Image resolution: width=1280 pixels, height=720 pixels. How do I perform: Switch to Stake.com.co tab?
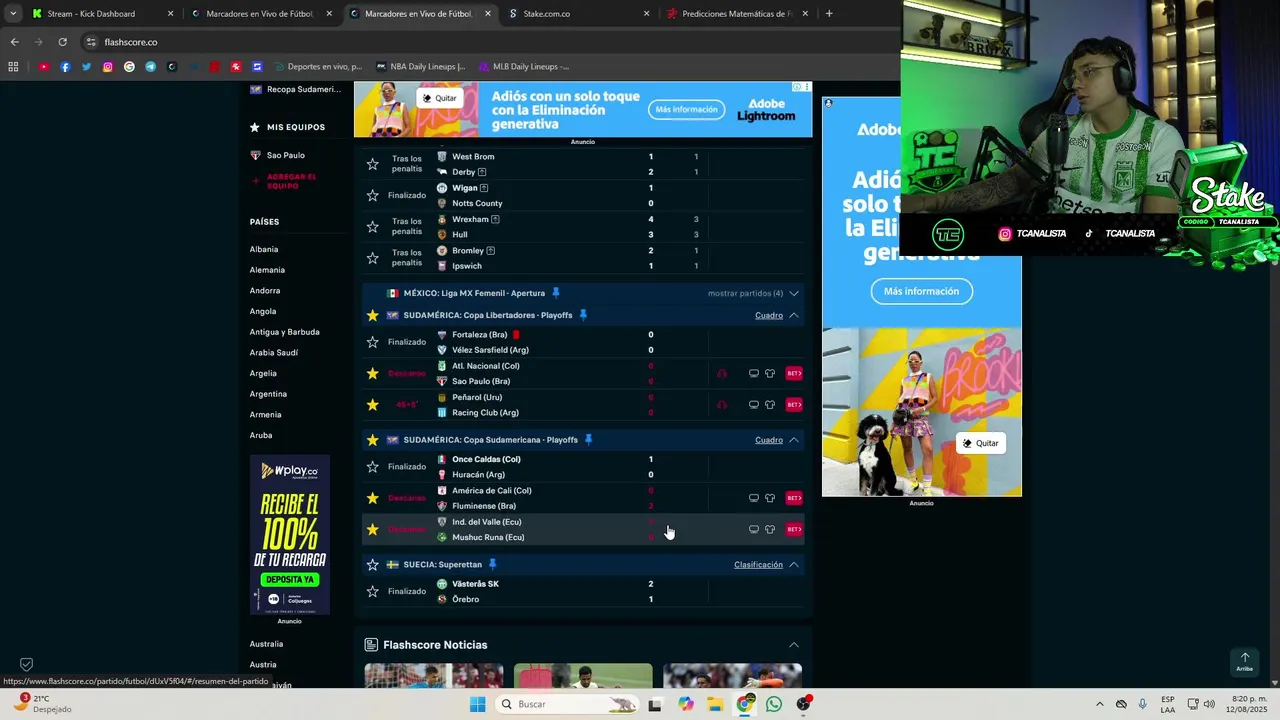(x=579, y=14)
